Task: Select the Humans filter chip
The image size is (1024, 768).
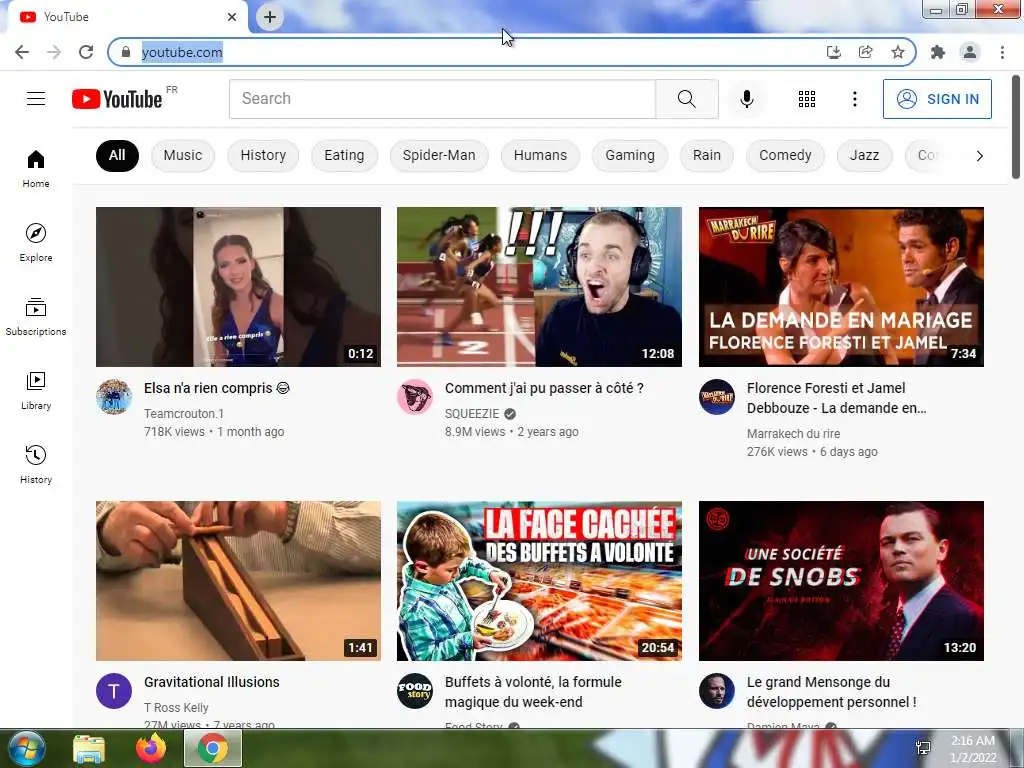Action: [540, 155]
